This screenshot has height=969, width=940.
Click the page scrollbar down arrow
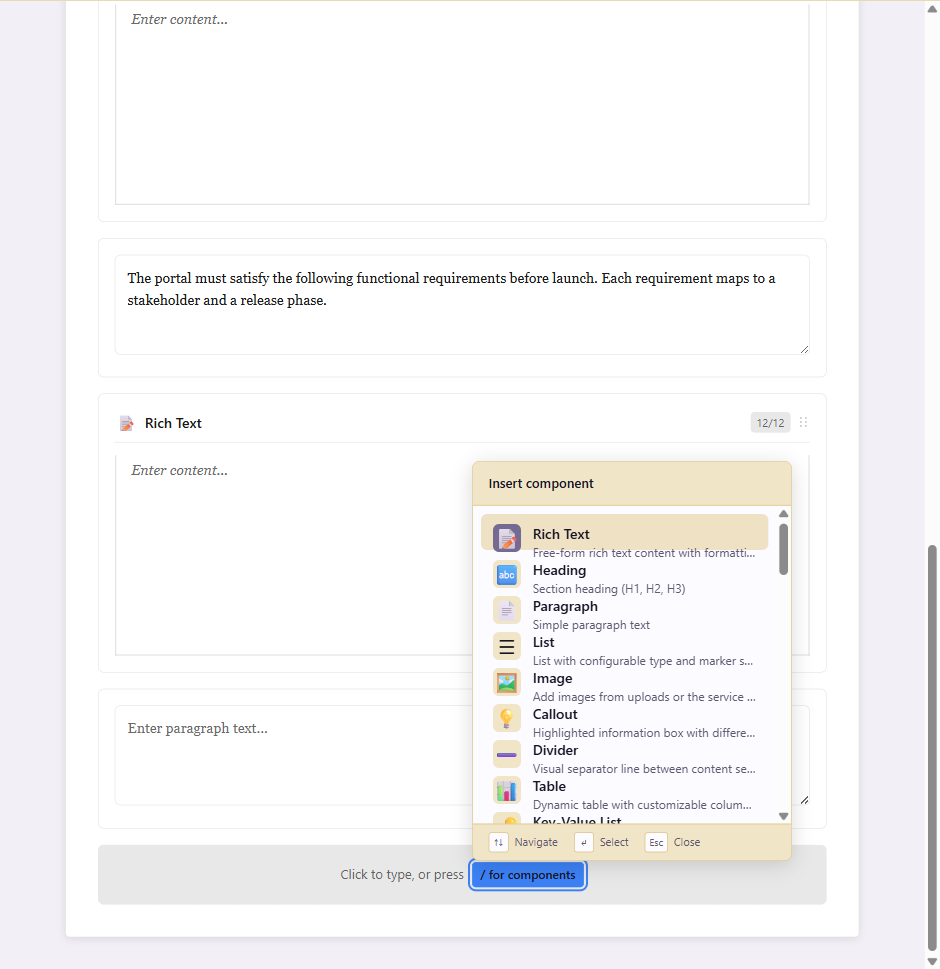click(x=932, y=962)
